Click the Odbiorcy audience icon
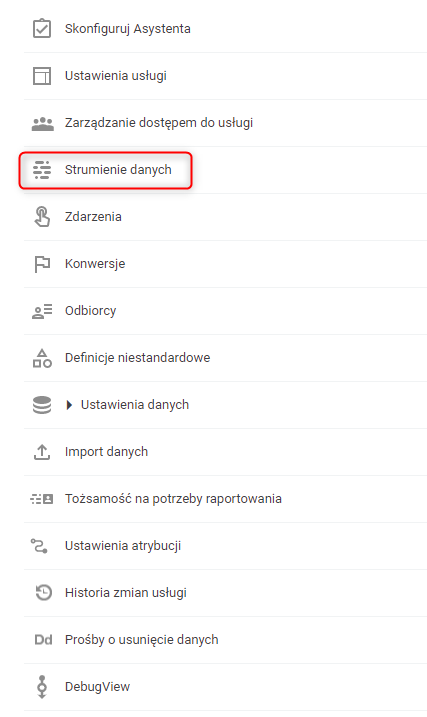 click(x=42, y=311)
